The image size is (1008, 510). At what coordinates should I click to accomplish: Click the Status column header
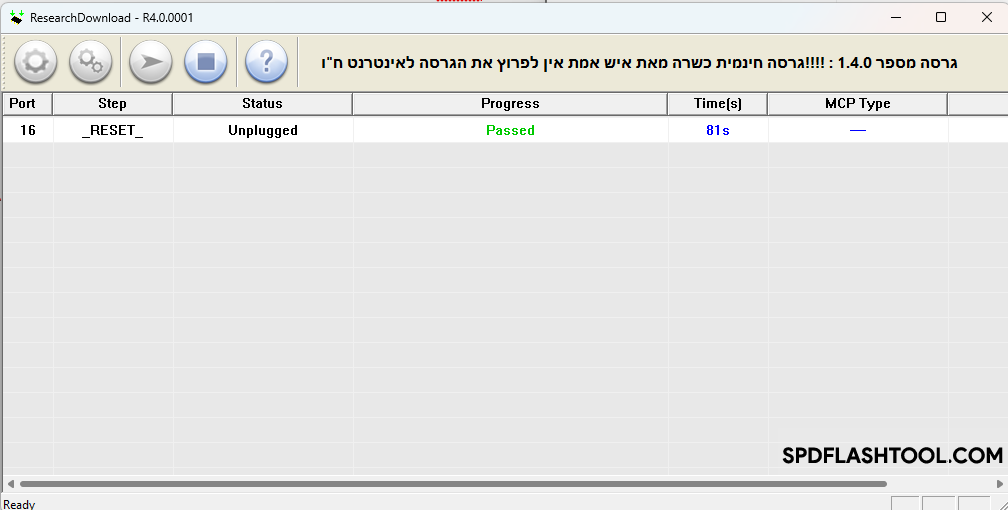point(262,103)
